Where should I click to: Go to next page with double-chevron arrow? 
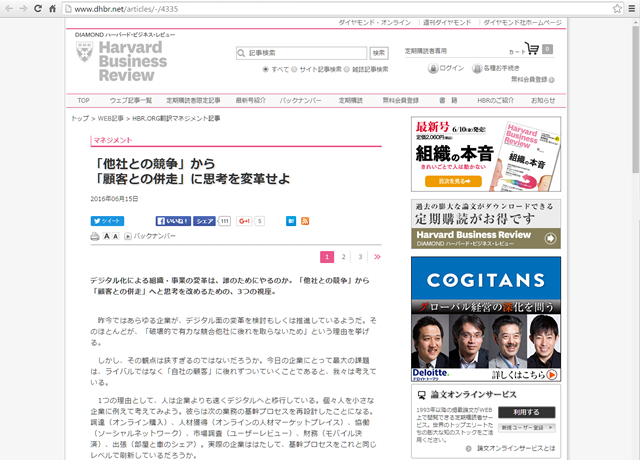pyautogui.click(x=377, y=257)
